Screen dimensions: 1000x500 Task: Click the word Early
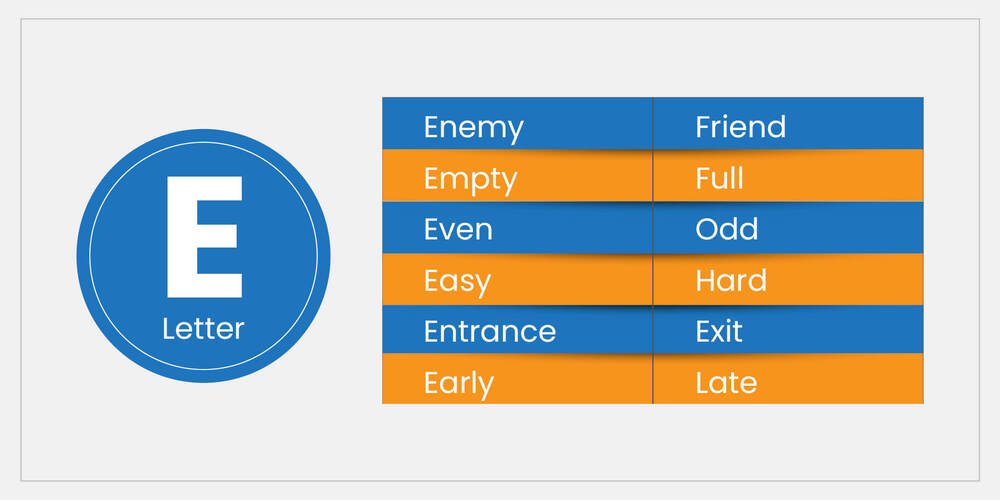click(458, 383)
